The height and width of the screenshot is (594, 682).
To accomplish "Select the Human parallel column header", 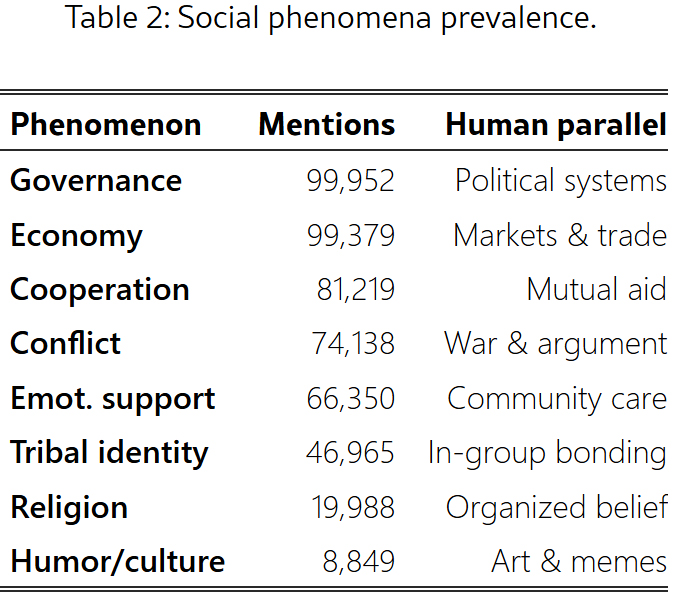I will 555,125.
